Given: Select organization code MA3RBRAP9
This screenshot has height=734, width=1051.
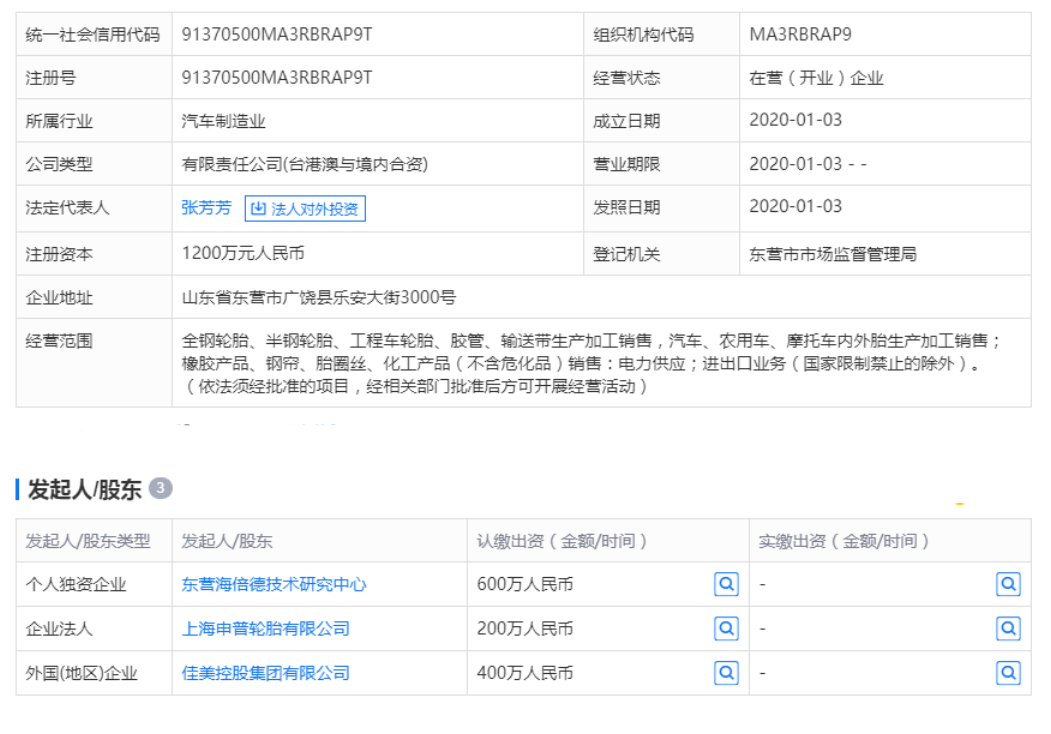Looking at the screenshot, I should 800,34.
